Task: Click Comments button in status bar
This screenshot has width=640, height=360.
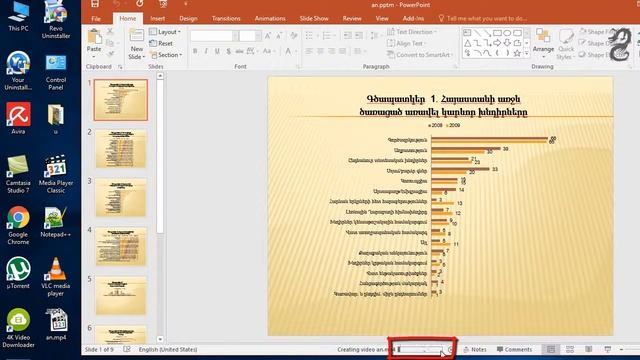Action: pyautogui.click(x=514, y=349)
